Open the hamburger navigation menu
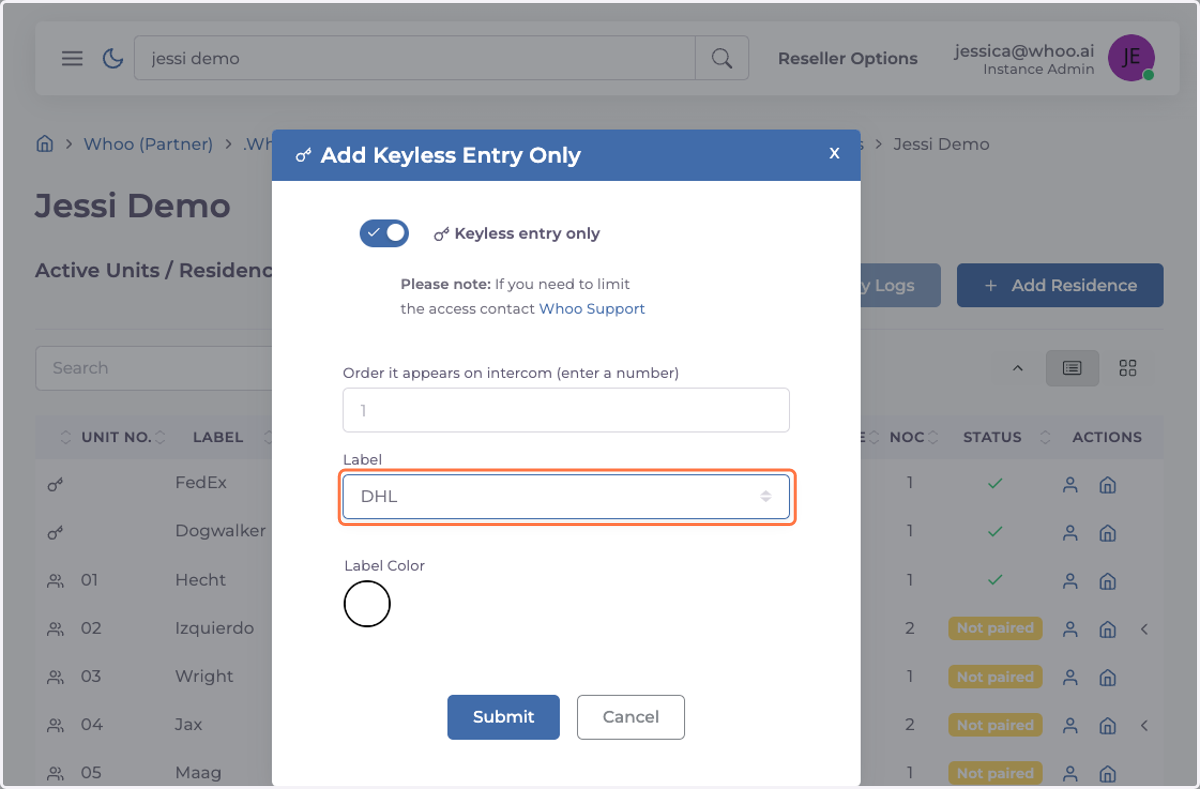Image resolution: width=1200 pixels, height=789 pixels. 72,58
